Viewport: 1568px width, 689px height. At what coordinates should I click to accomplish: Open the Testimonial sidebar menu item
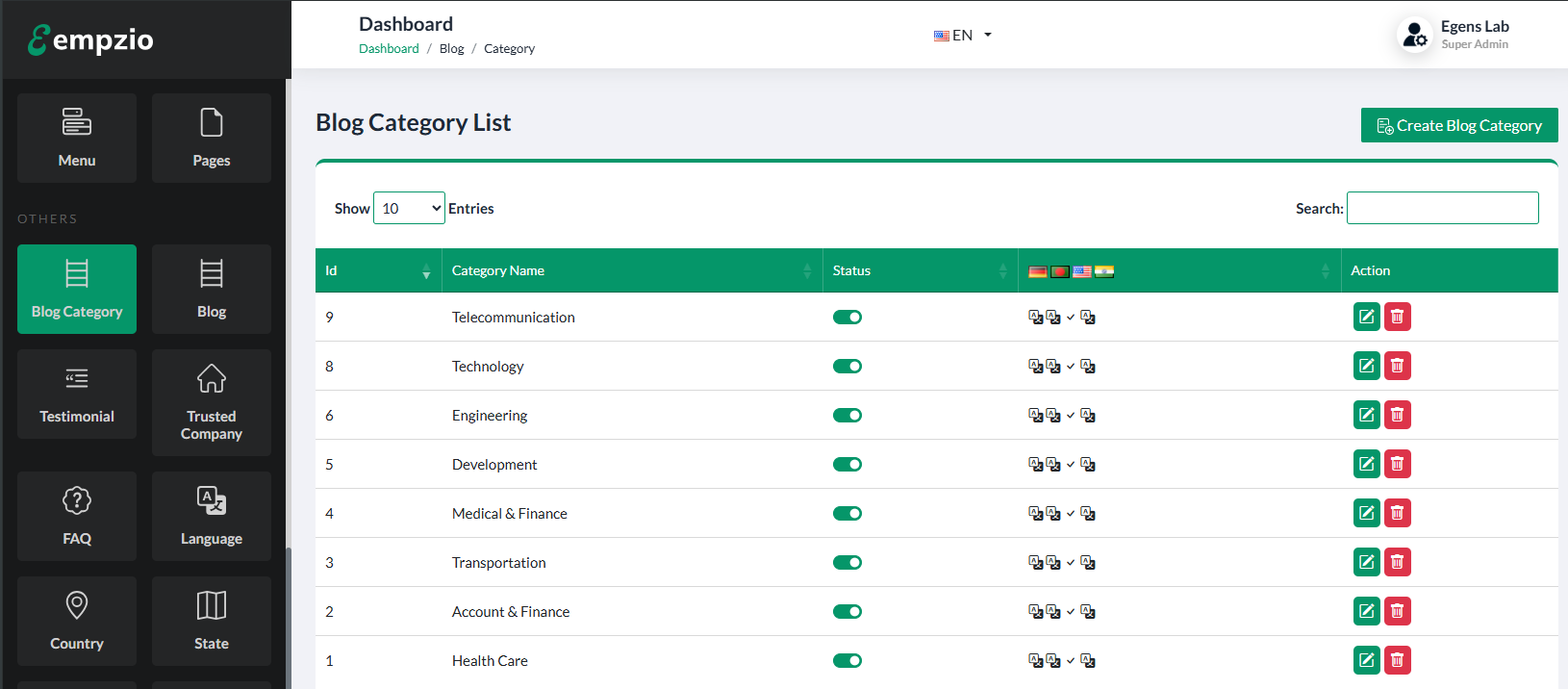77,395
